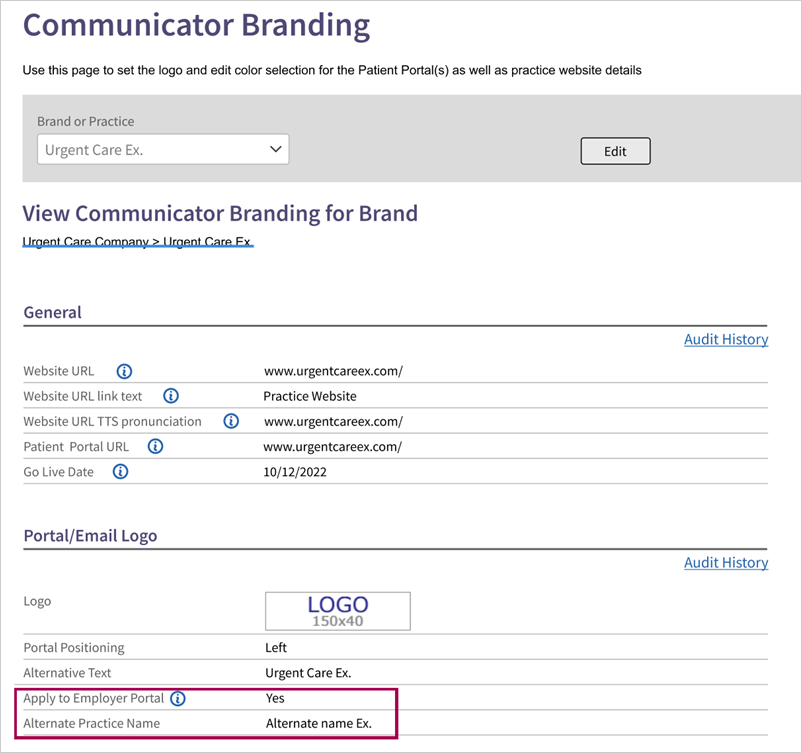Click the Practice Website link text value
The image size is (802, 753).
[x=310, y=396]
